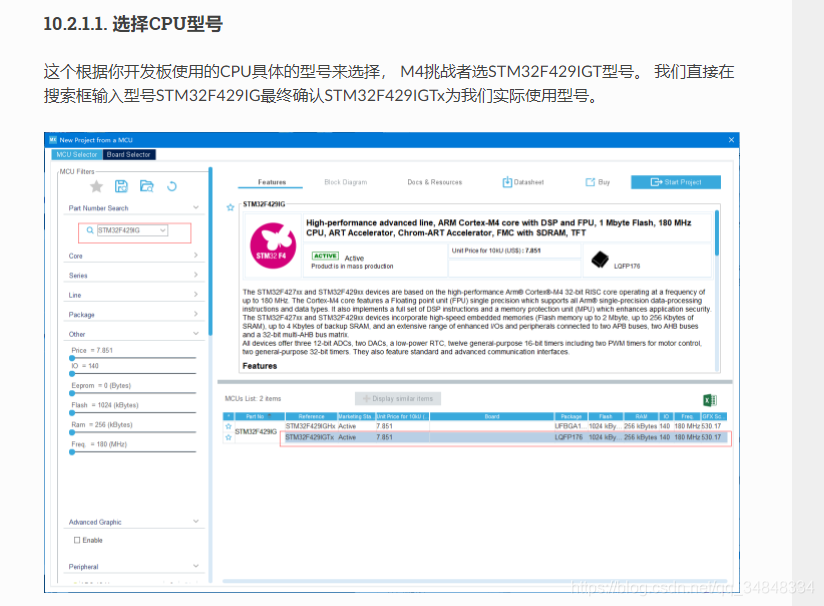
Task: Toggle favorite star beside STM32F429IG heading
Action: 230,207
